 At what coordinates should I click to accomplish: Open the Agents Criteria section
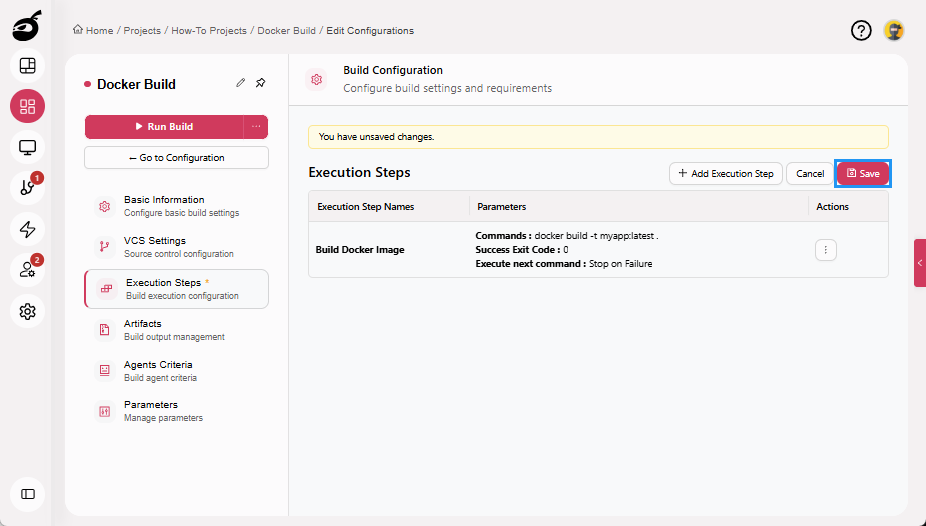tap(177, 371)
